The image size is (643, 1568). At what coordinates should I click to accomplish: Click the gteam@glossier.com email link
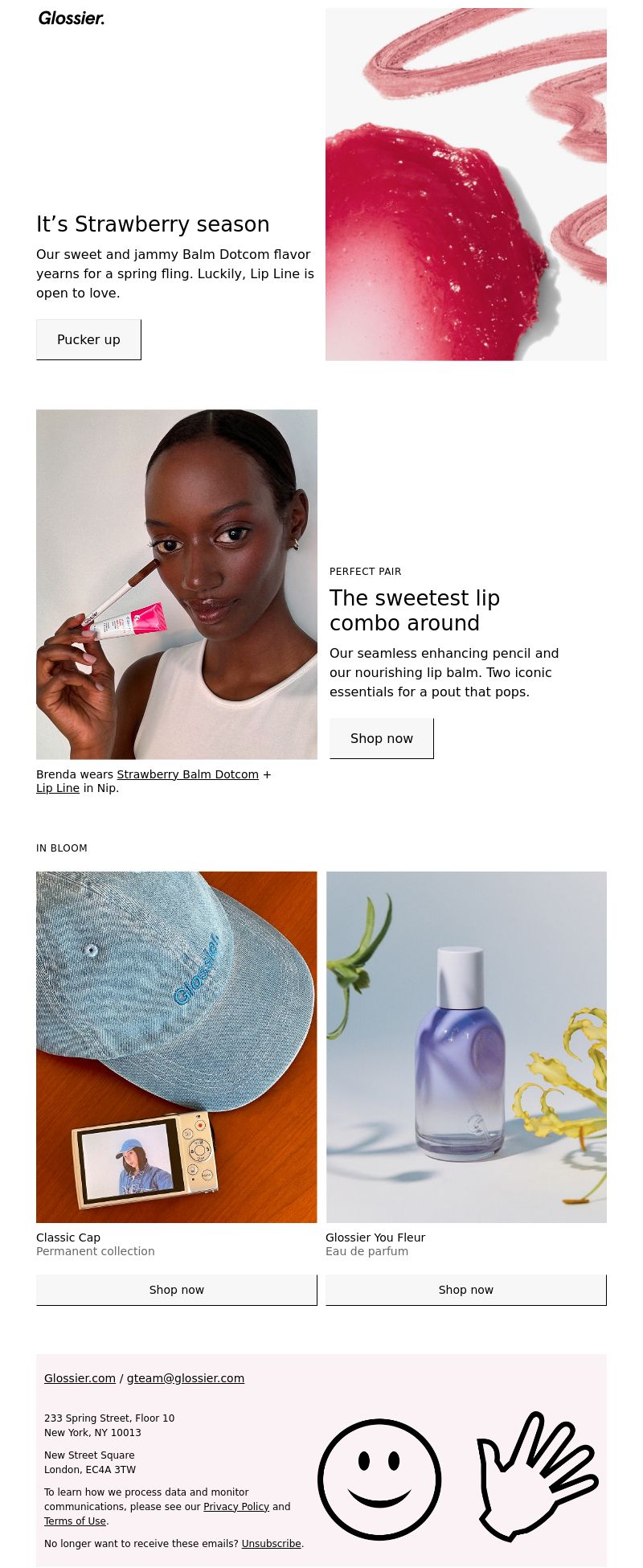186,1378
